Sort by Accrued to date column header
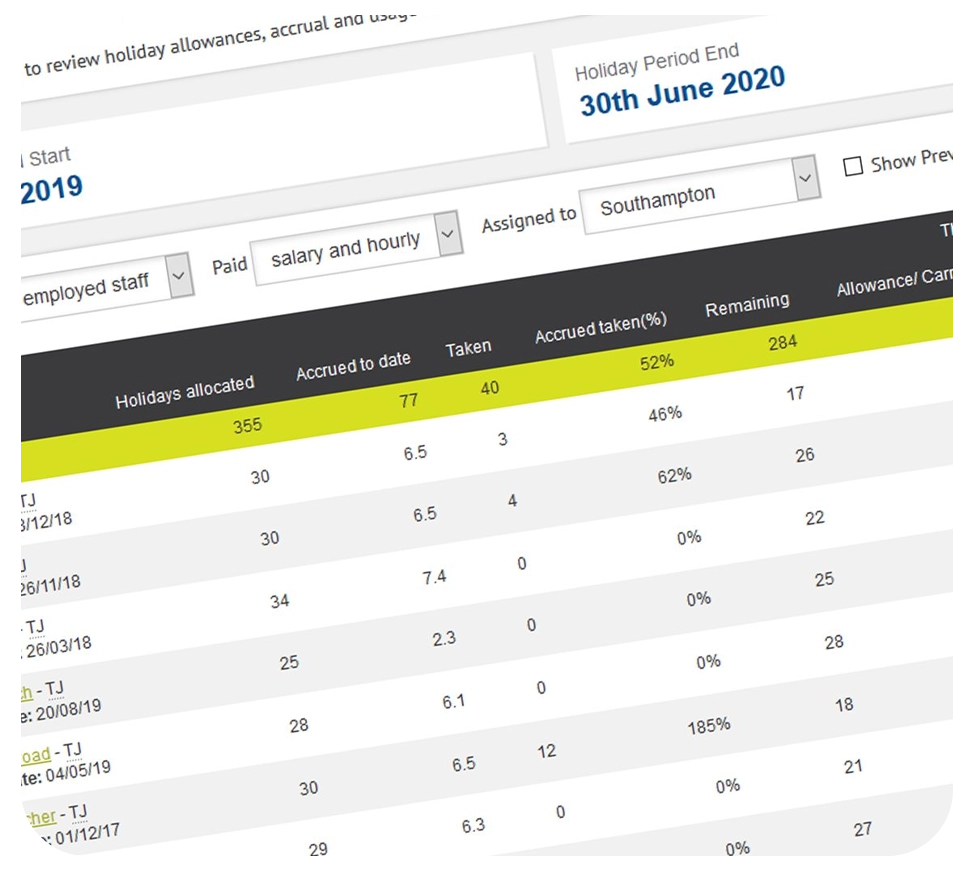977x882 pixels. click(353, 365)
